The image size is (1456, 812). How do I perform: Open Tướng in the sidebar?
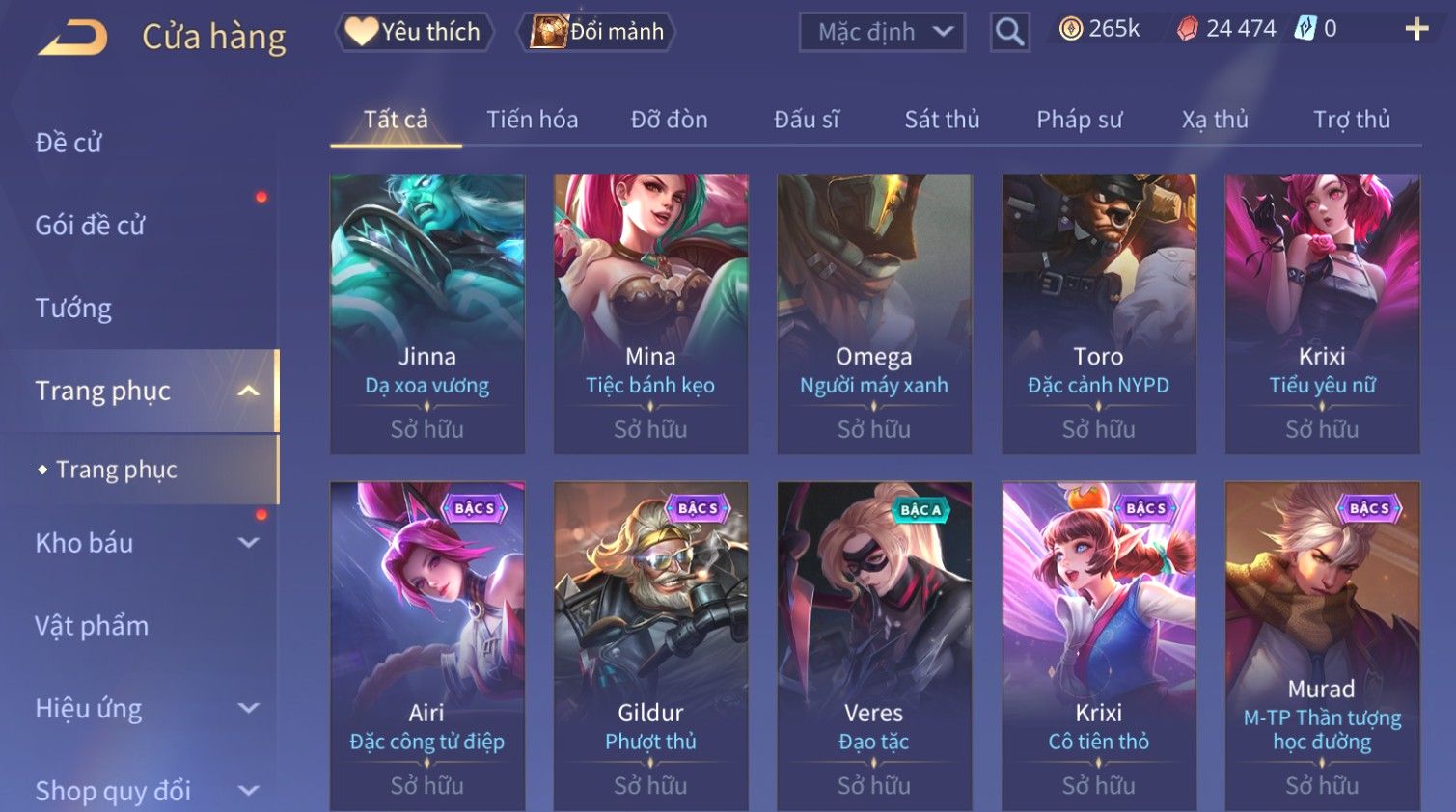tap(73, 309)
